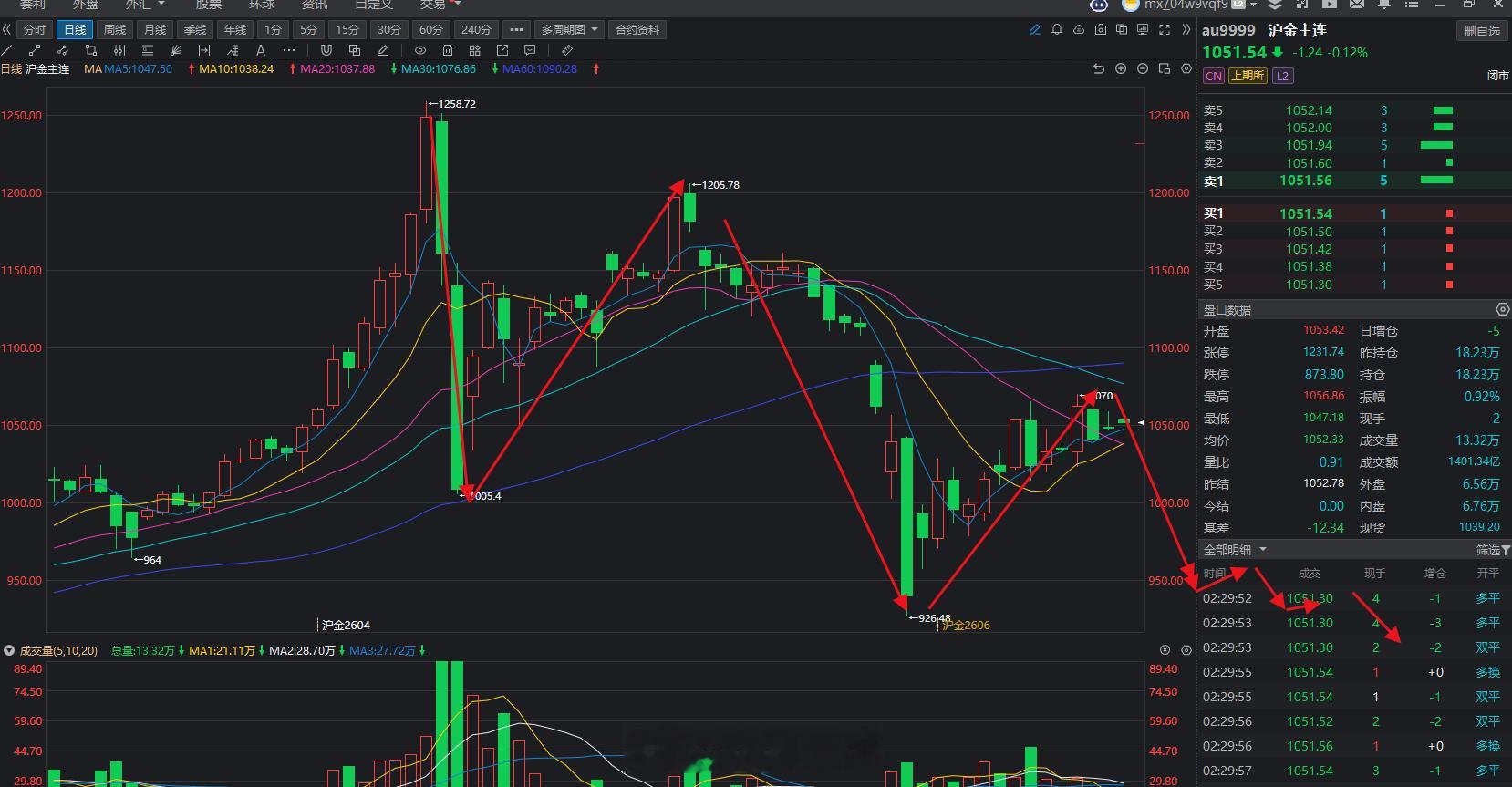Click the blue pencil drawing mode icon
This screenshot has width=1512, height=787.
point(1034,30)
